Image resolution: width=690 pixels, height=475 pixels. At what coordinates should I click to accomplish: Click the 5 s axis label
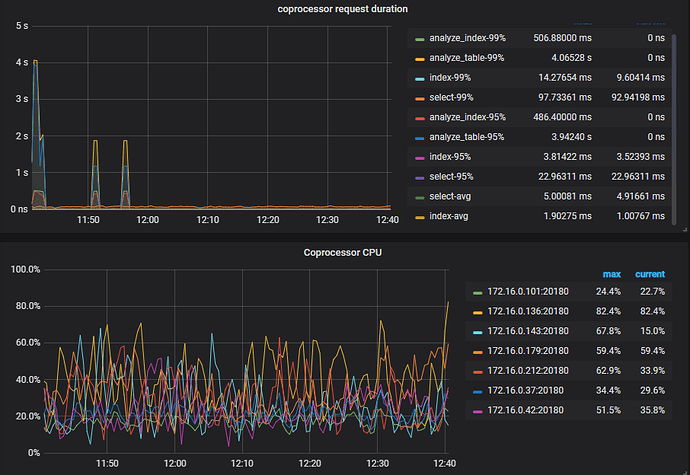coord(22,26)
